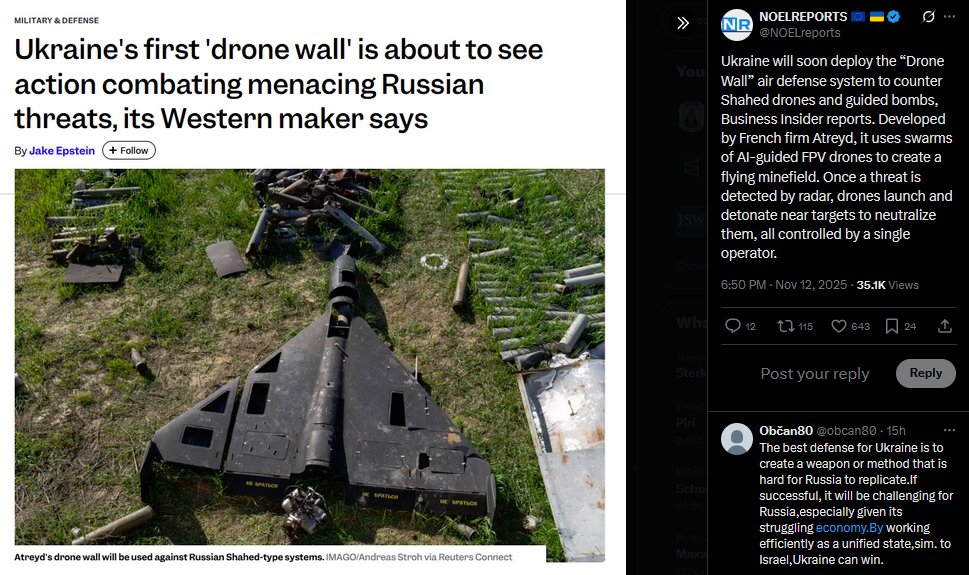
Task: Follow author Jake Epstein
Action: (x=129, y=150)
